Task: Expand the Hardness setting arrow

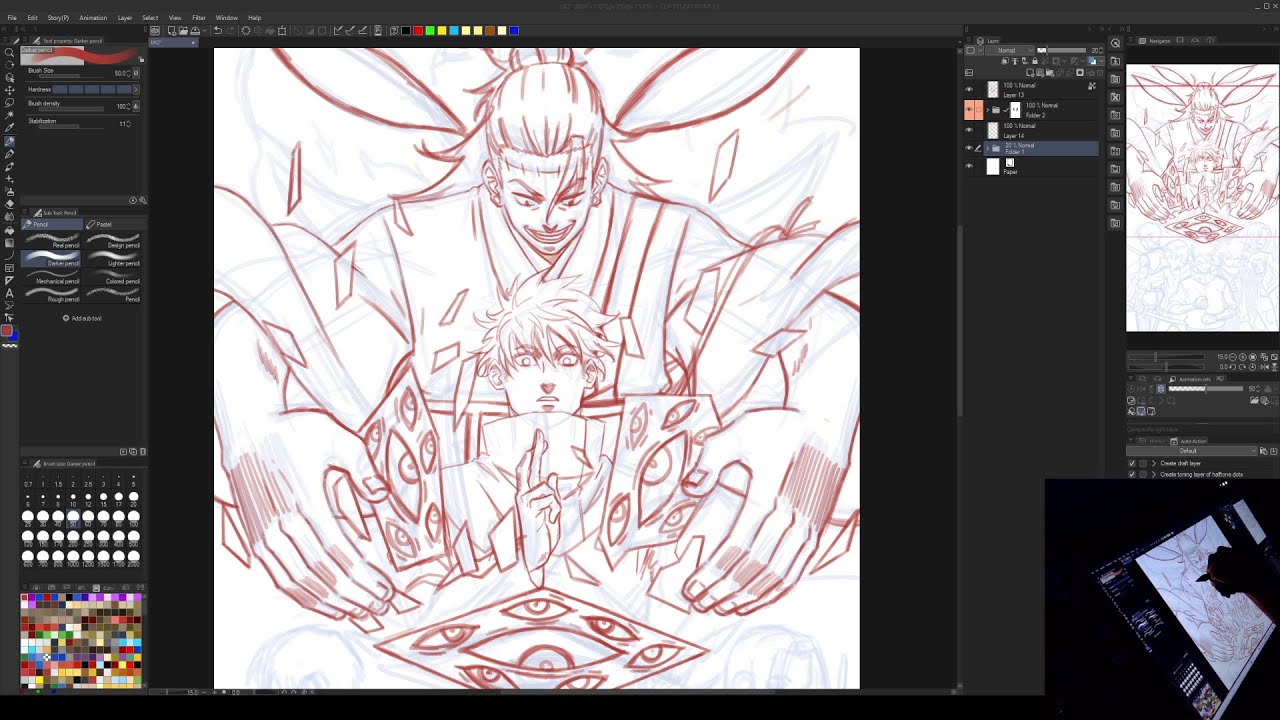Action: click(x=136, y=89)
